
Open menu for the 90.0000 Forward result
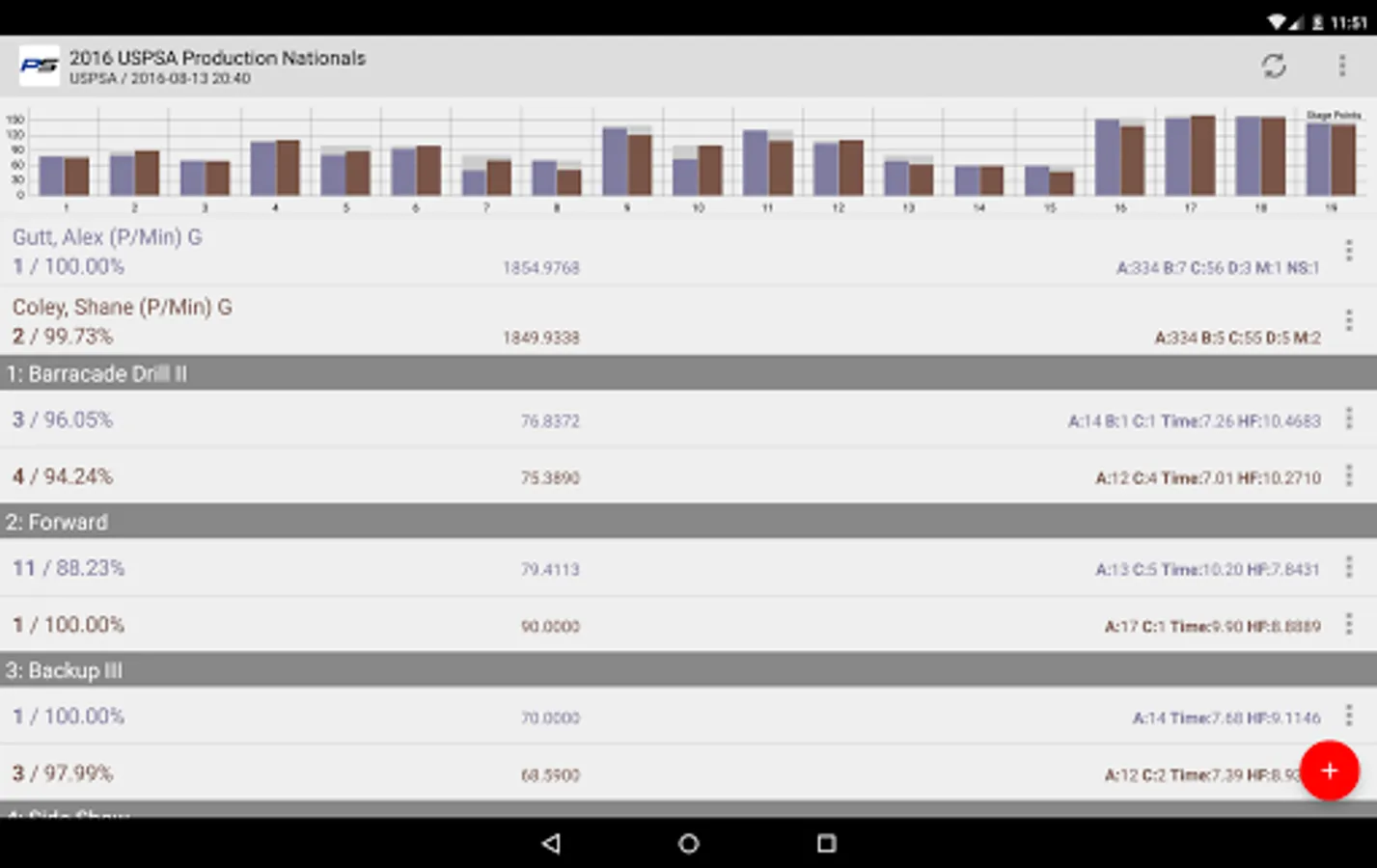1349,624
